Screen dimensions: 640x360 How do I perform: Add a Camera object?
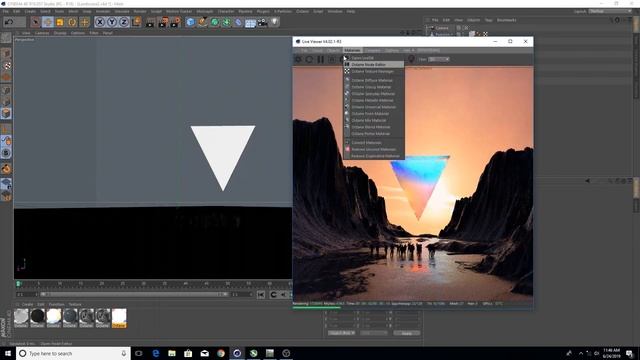coord(262,22)
